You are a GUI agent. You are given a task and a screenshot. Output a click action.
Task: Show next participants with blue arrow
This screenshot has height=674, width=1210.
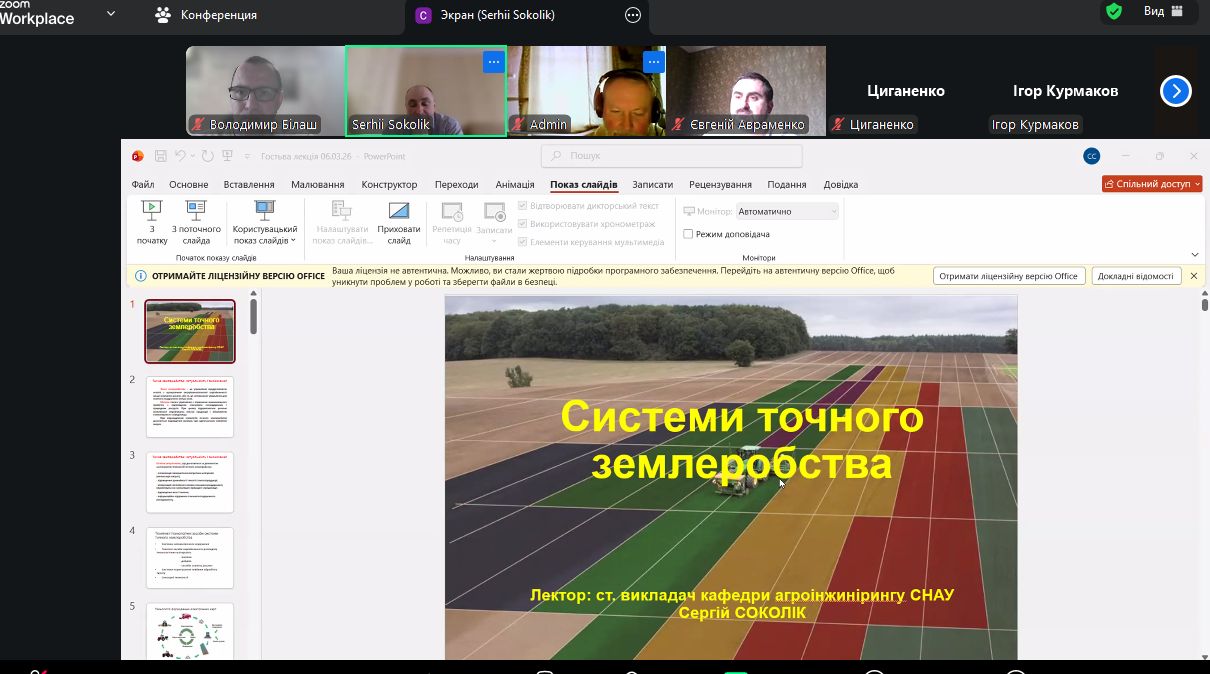(x=1176, y=91)
